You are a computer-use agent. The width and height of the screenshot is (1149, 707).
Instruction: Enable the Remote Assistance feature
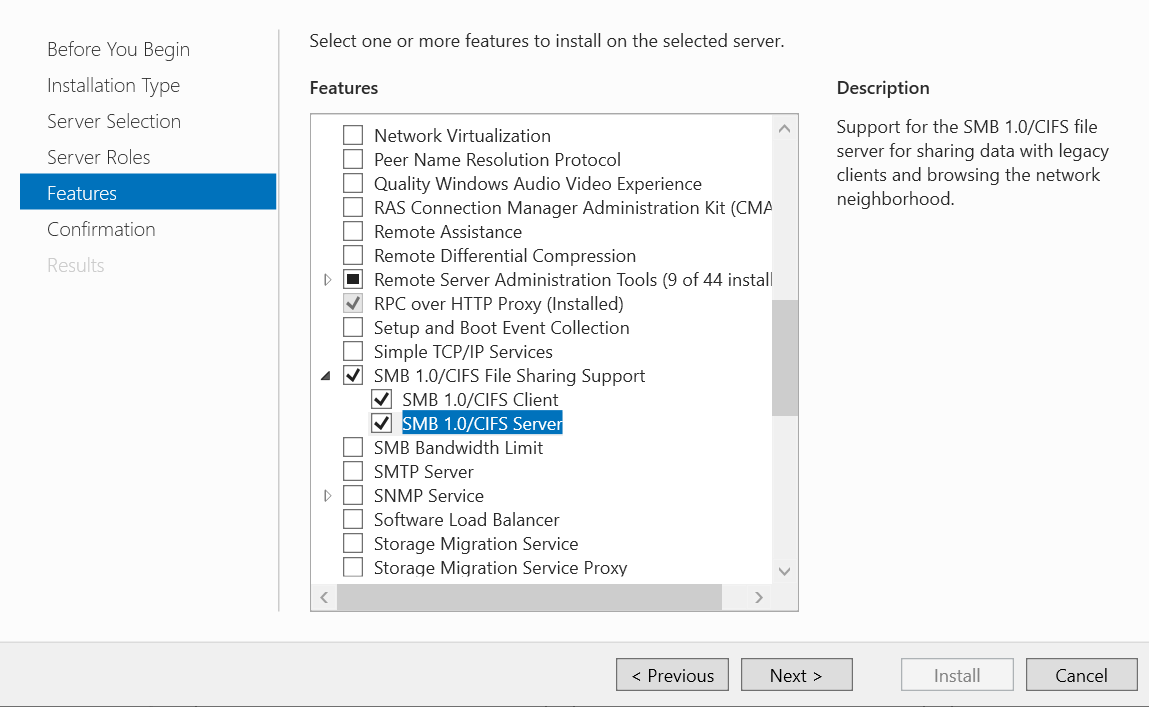point(352,231)
